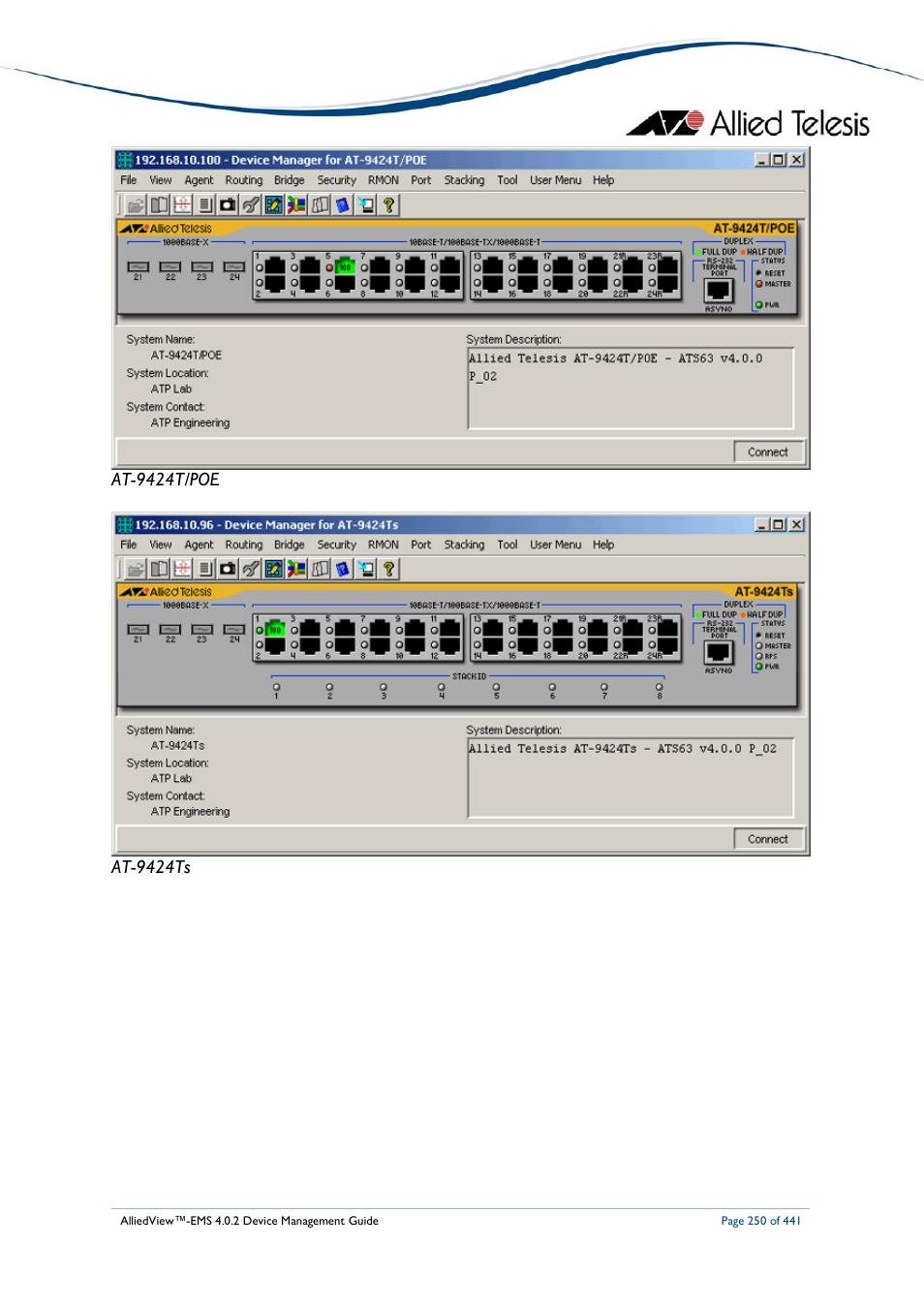
Task: Open the Bridge menu in AT-9424Ts window
Action: [289, 545]
